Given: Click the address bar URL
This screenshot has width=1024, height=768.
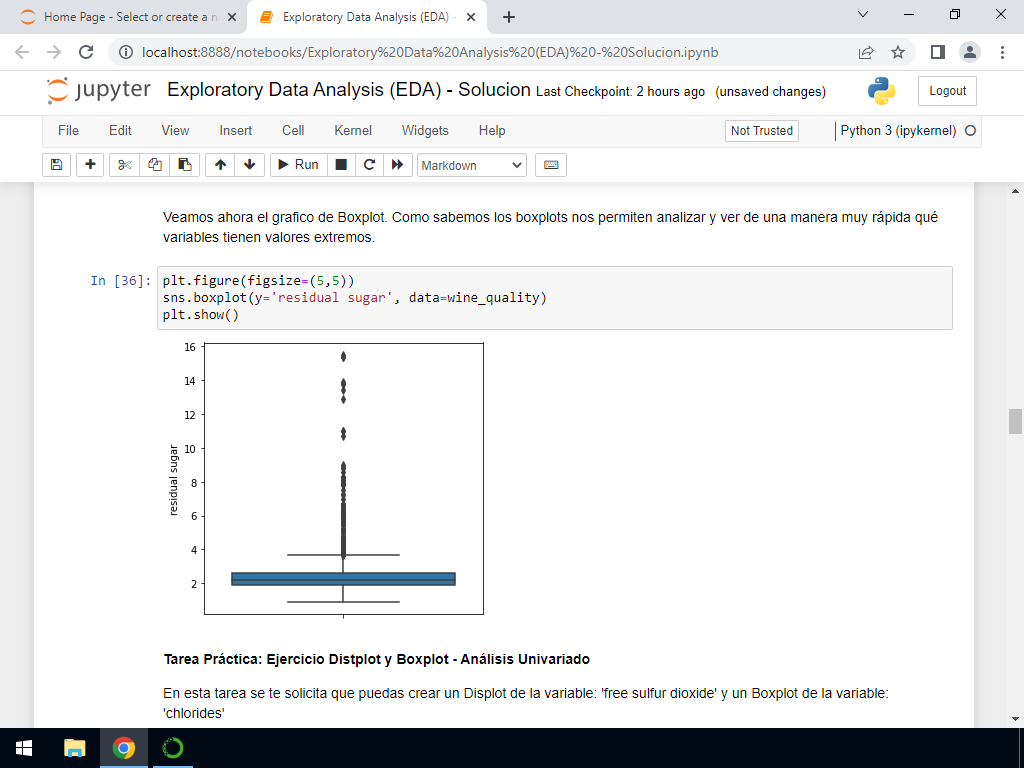Looking at the screenshot, I should tap(430, 52).
